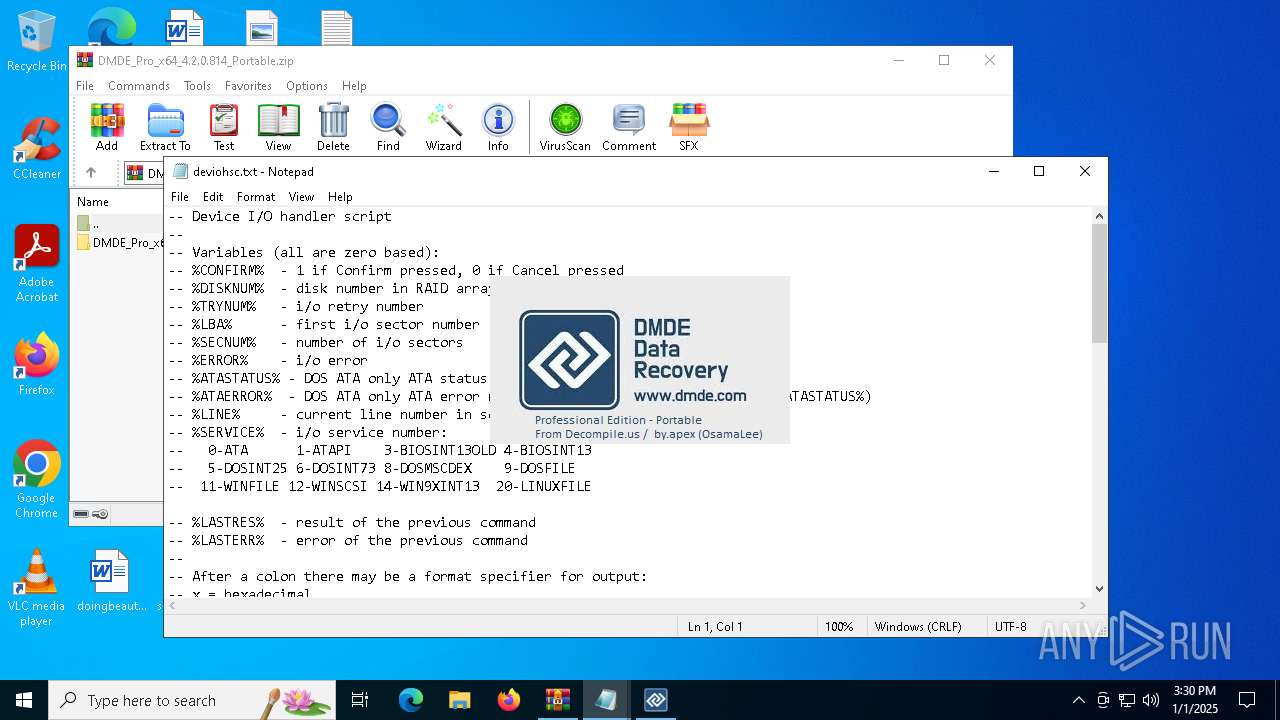1280x720 pixels.
Task: Select the DMDE_Pro folder in WinRAR list
Action: (x=121, y=243)
